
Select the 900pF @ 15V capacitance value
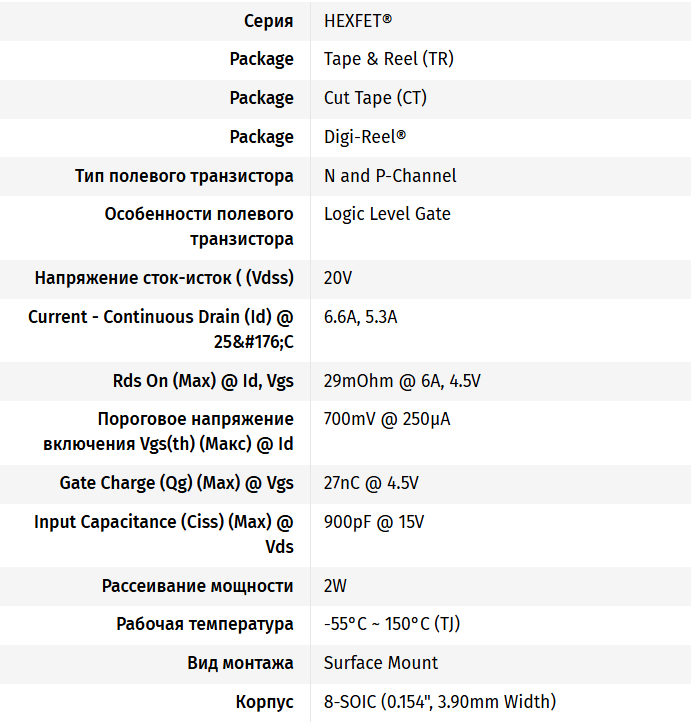pyautogui.click(x=374, y=522)
